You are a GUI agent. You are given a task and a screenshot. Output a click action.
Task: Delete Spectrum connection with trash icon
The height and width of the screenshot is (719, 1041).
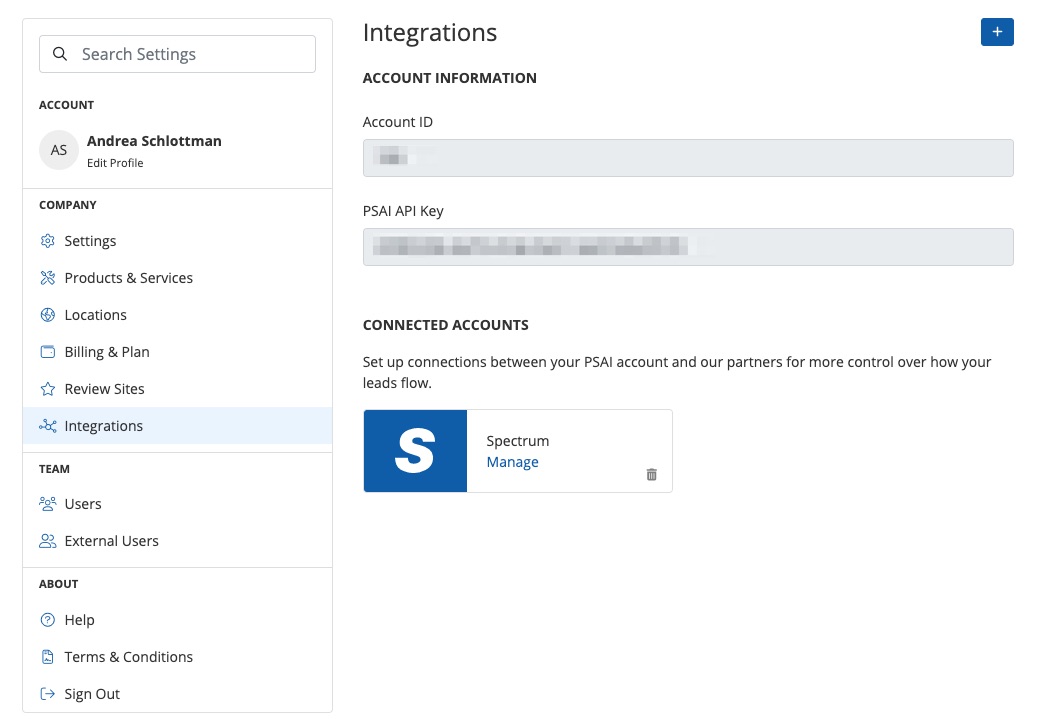point(652,475)
